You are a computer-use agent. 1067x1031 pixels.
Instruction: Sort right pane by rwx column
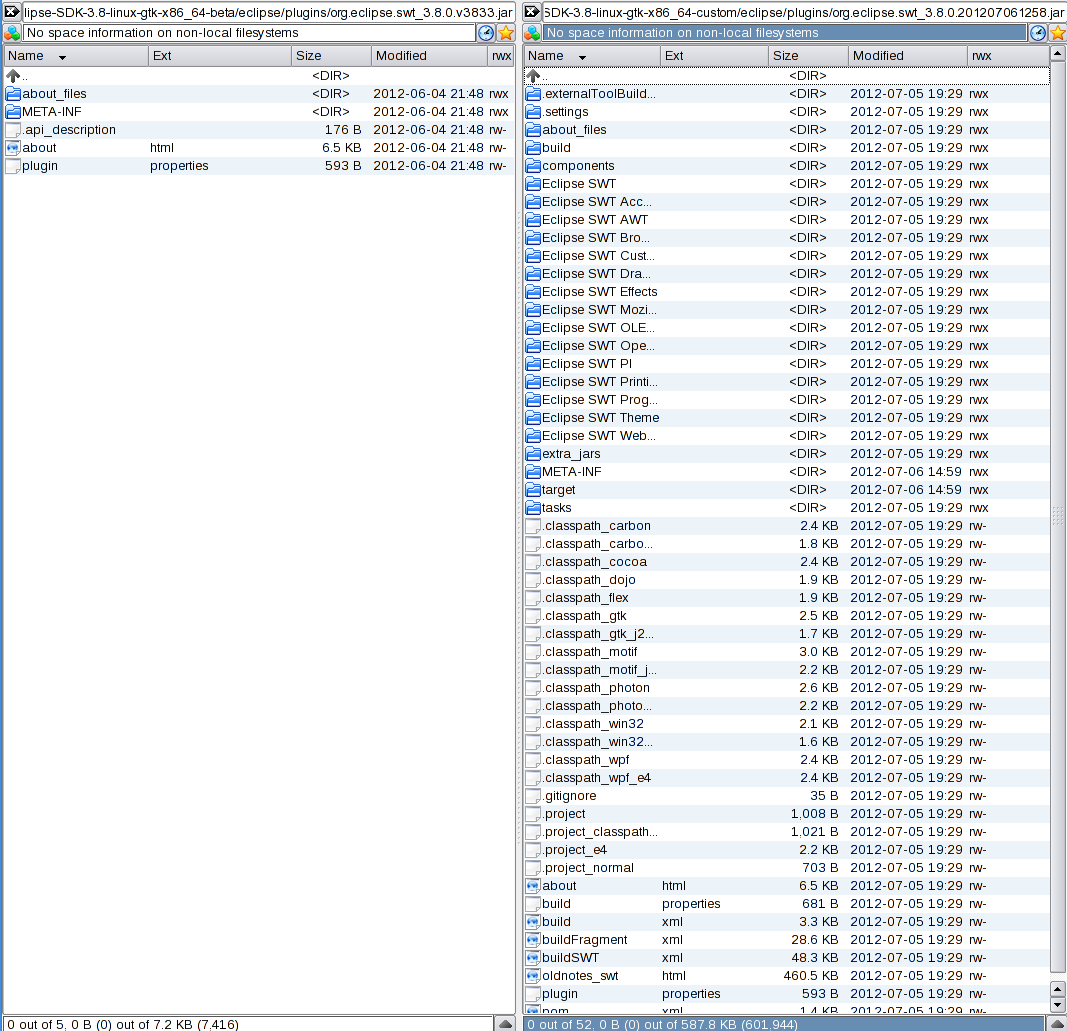(x=1008, y=56)
